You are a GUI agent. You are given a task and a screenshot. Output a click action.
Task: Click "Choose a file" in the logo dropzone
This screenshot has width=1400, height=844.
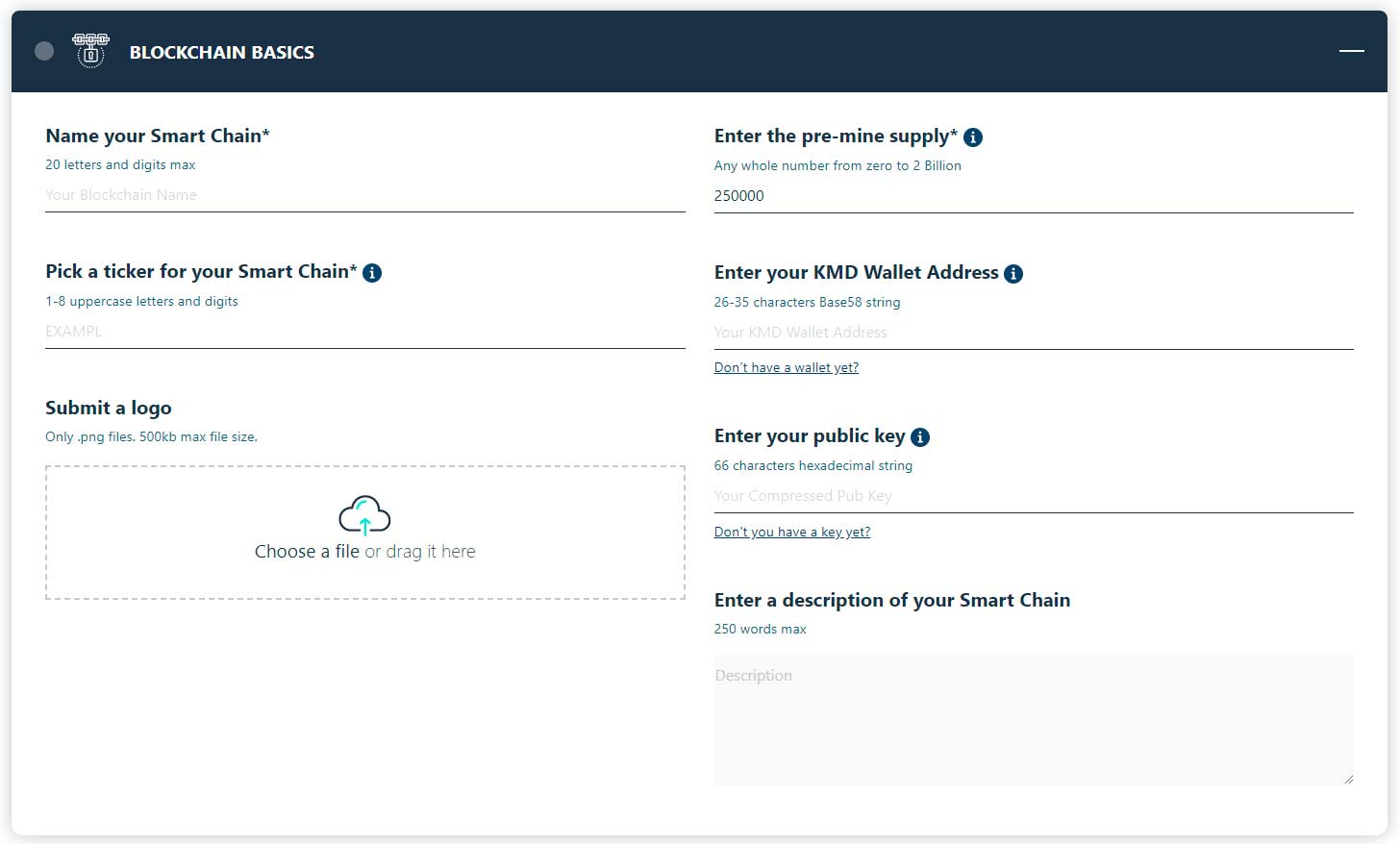[307, 552]
